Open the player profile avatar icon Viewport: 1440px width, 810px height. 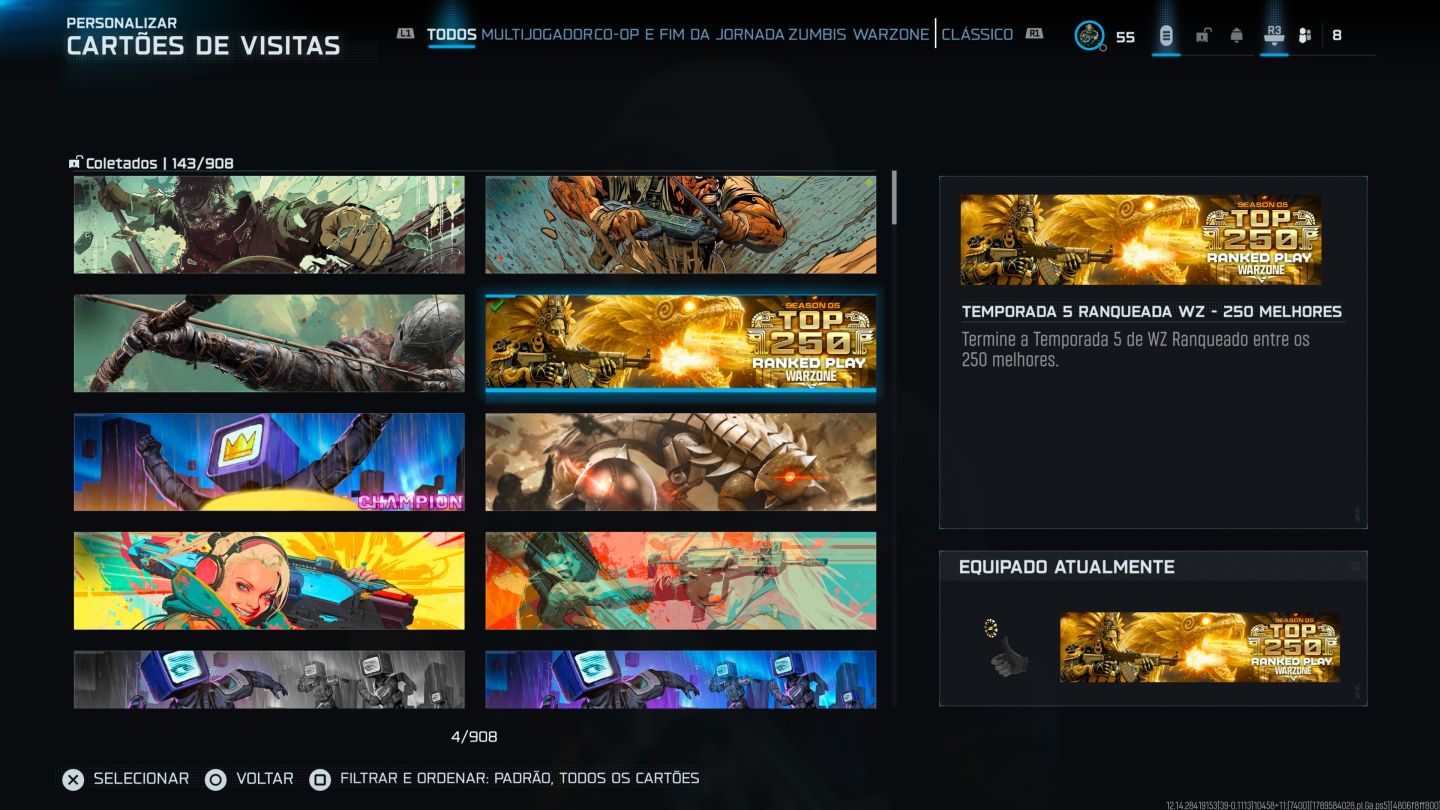(1089, 36)
